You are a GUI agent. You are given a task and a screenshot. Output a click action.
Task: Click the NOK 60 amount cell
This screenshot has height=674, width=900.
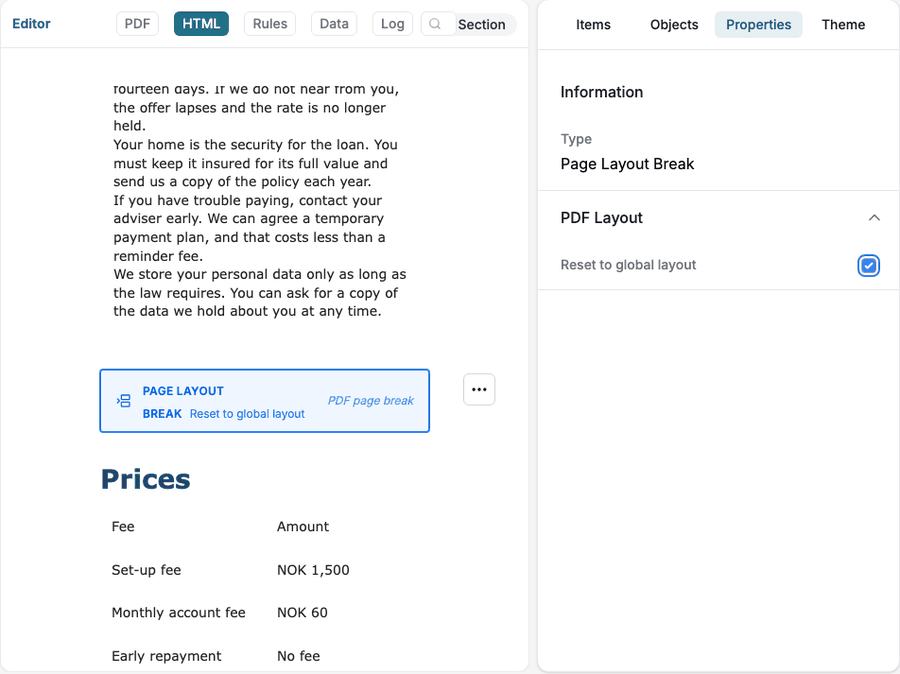[x=302, y=613]
